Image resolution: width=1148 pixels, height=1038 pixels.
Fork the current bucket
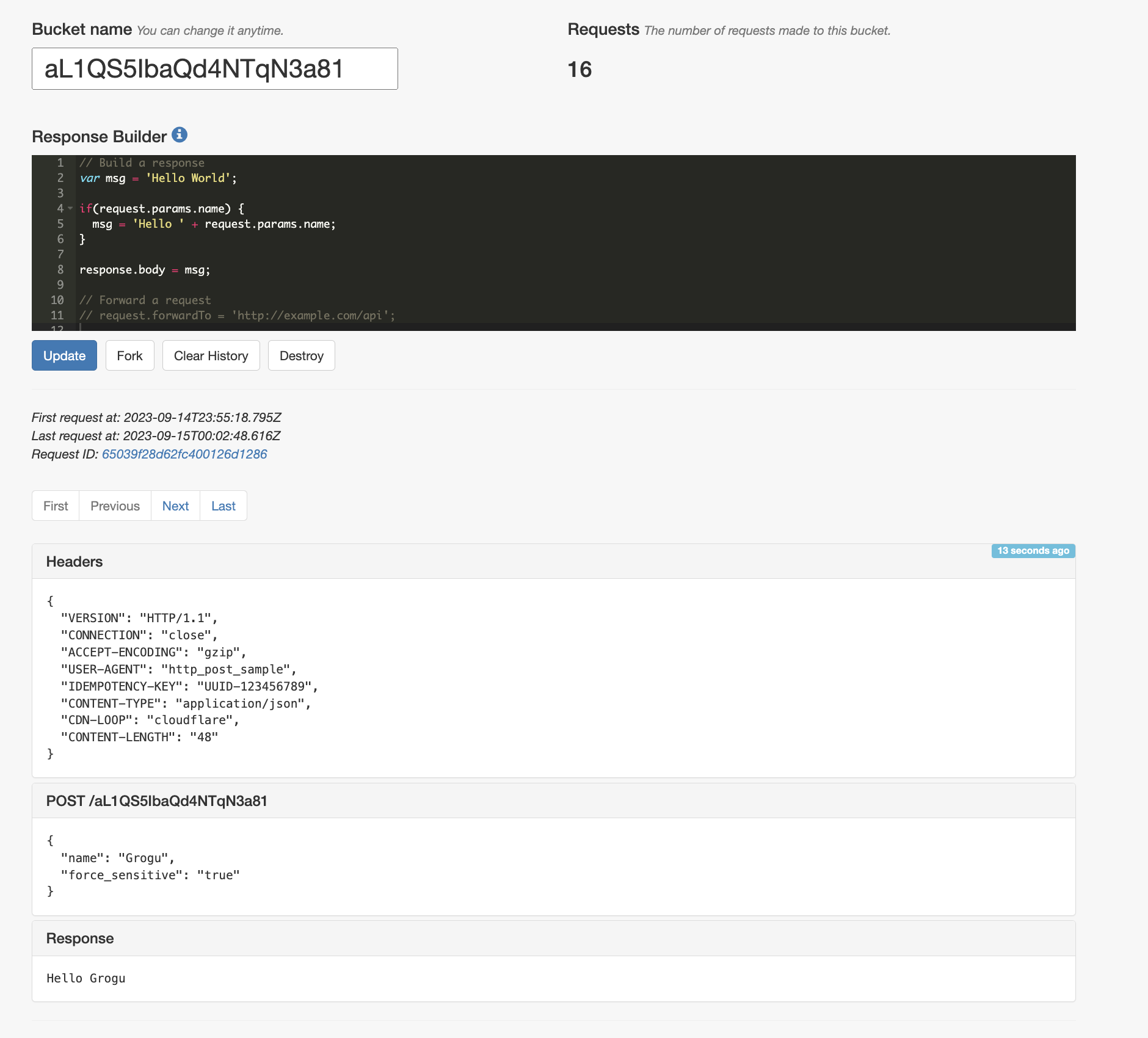click(129, 355)
